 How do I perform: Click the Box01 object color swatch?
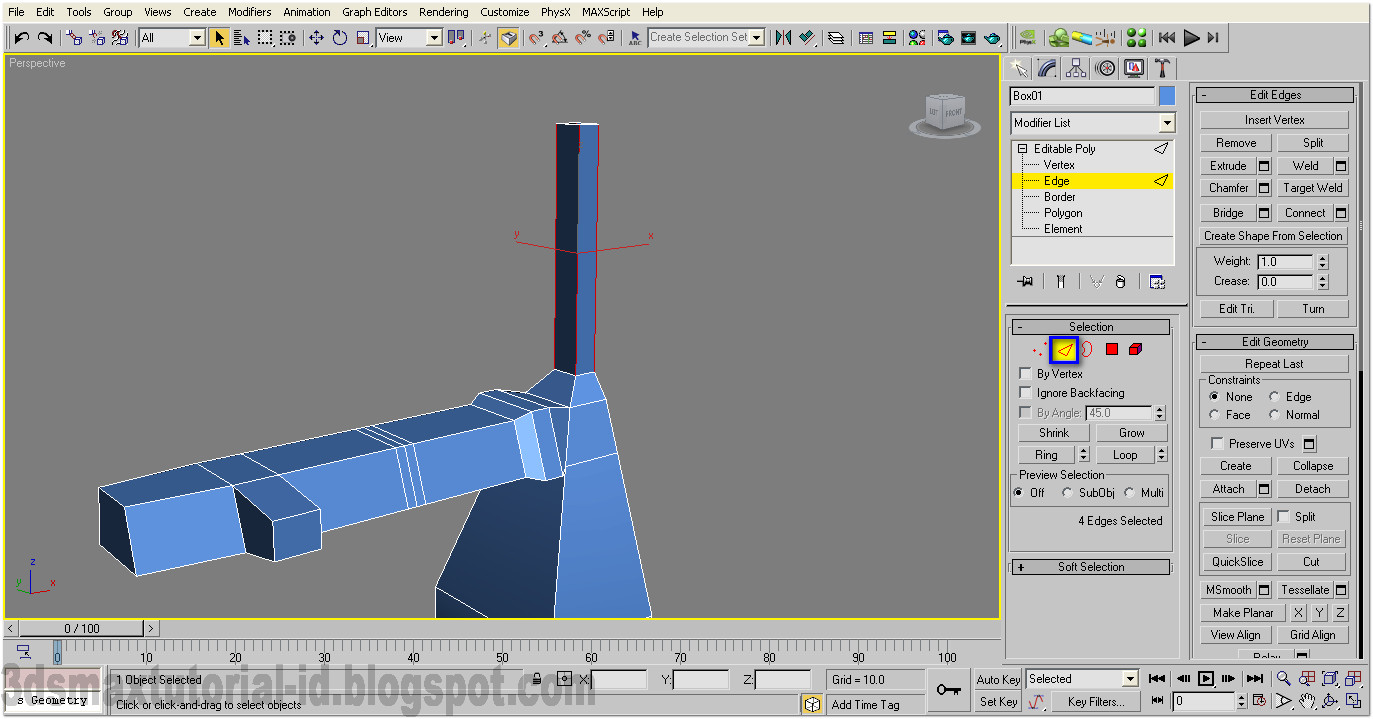[1165, 95]
